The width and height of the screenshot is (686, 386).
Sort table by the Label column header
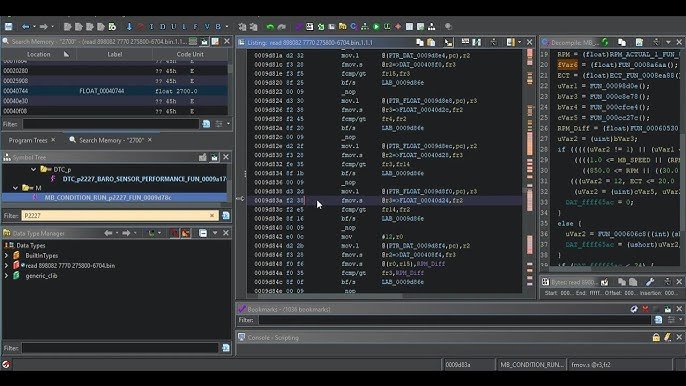pyautogui.click(x=115, y=54)
